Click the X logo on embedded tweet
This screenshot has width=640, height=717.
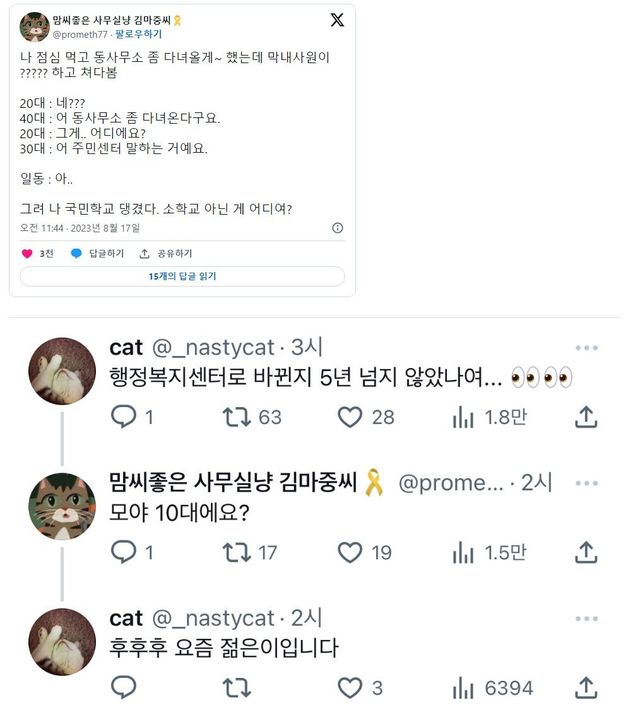(337, 20)
